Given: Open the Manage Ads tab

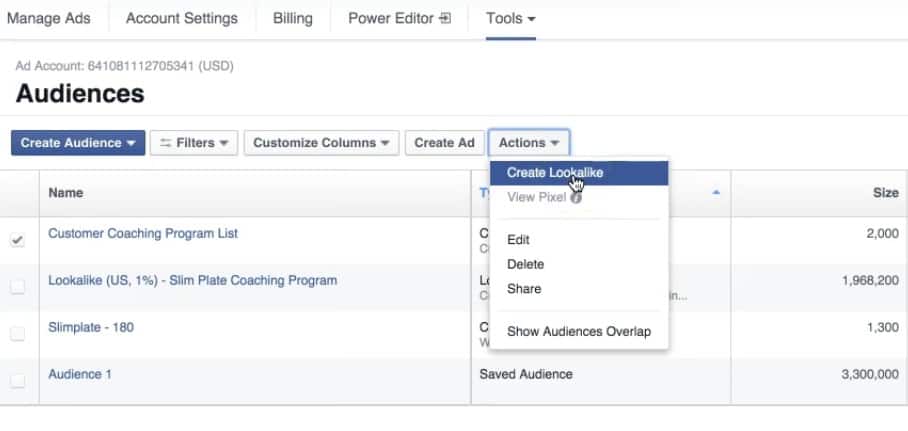Looking at the screenshot, I should click(49, 19).
